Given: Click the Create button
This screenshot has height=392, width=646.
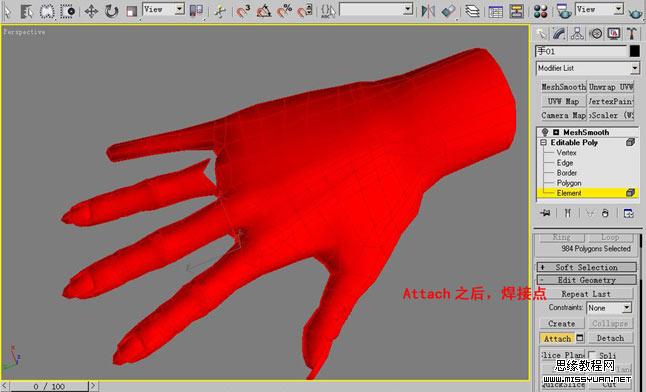Looking at the screenshot, I should point(562,324).
